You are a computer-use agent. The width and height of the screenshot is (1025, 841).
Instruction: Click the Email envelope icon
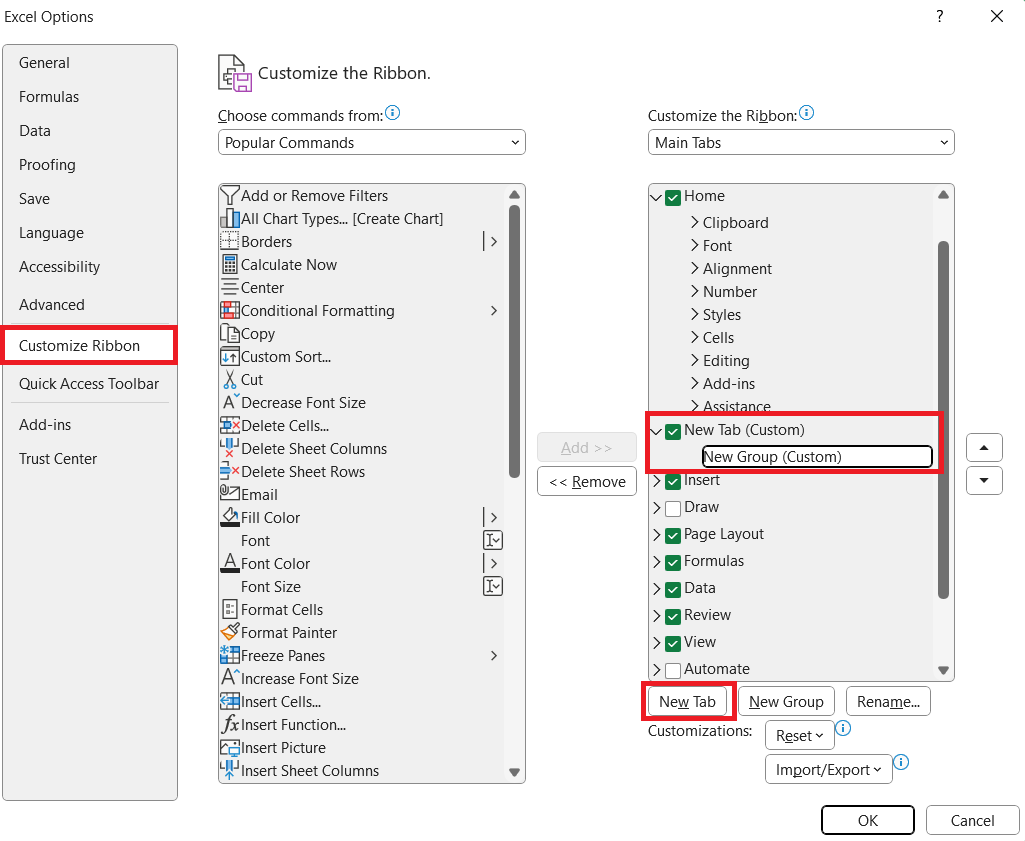tap(229, 493)
